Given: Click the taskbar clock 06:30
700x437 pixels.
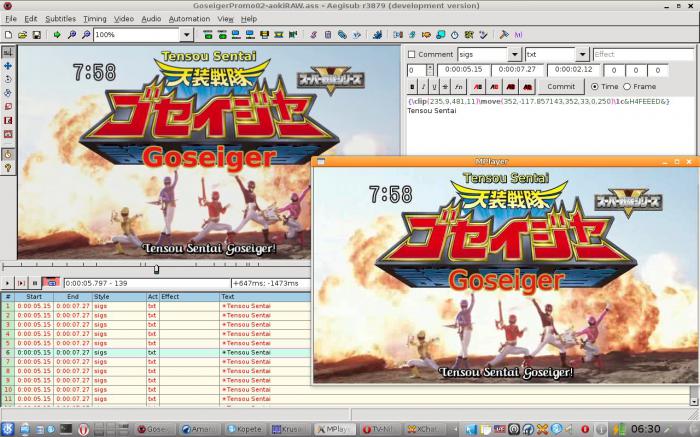Looking at the screenshot, I should [x=646, y=429].
